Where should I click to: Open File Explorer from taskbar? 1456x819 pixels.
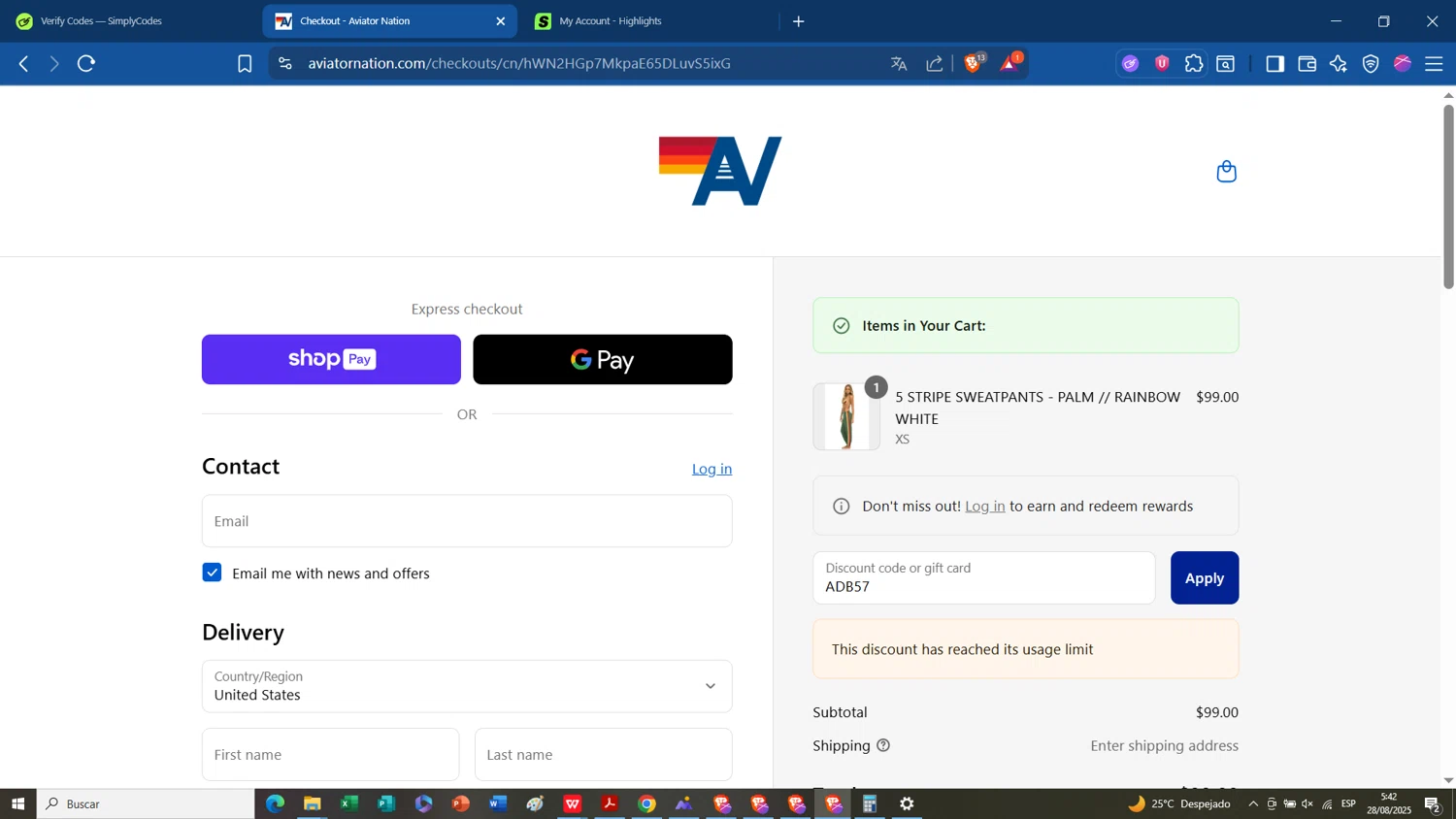312,803
